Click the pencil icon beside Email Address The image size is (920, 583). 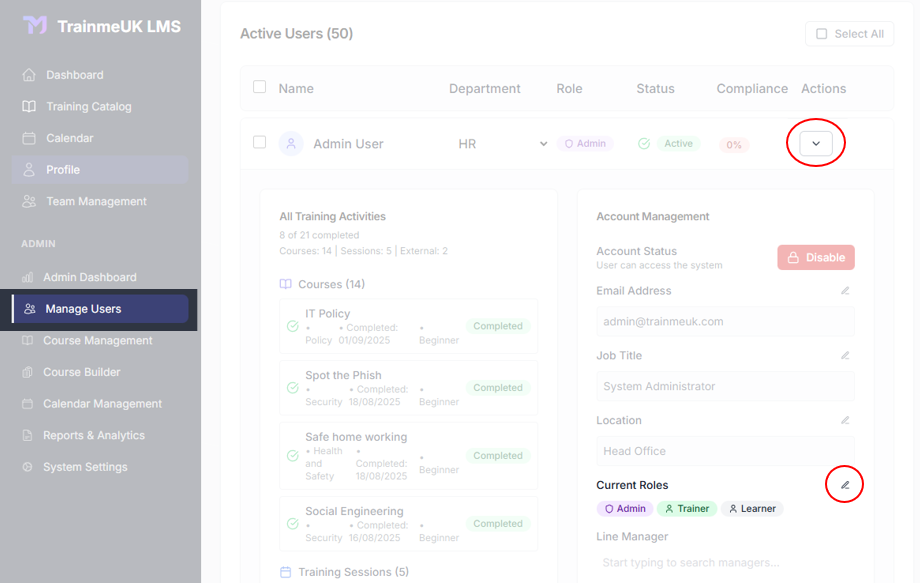point(845,290)
